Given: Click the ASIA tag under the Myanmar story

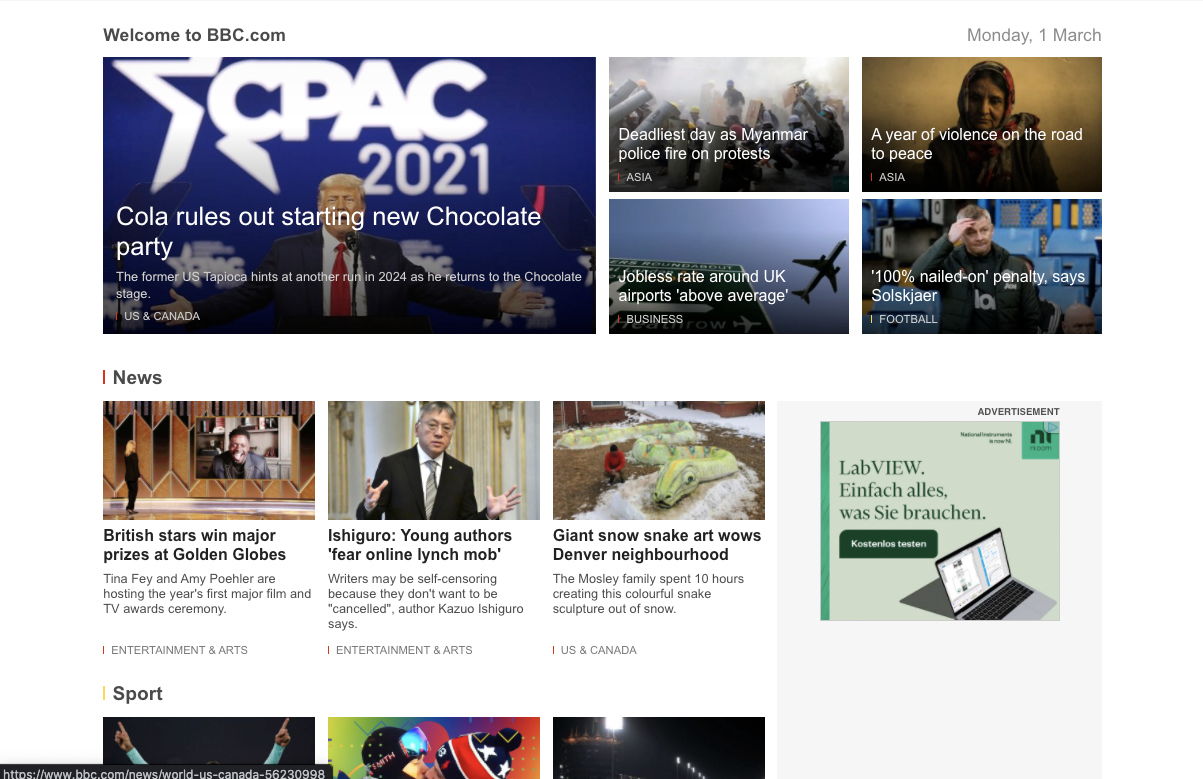Looking at the screenshot, I should [638, 177].
